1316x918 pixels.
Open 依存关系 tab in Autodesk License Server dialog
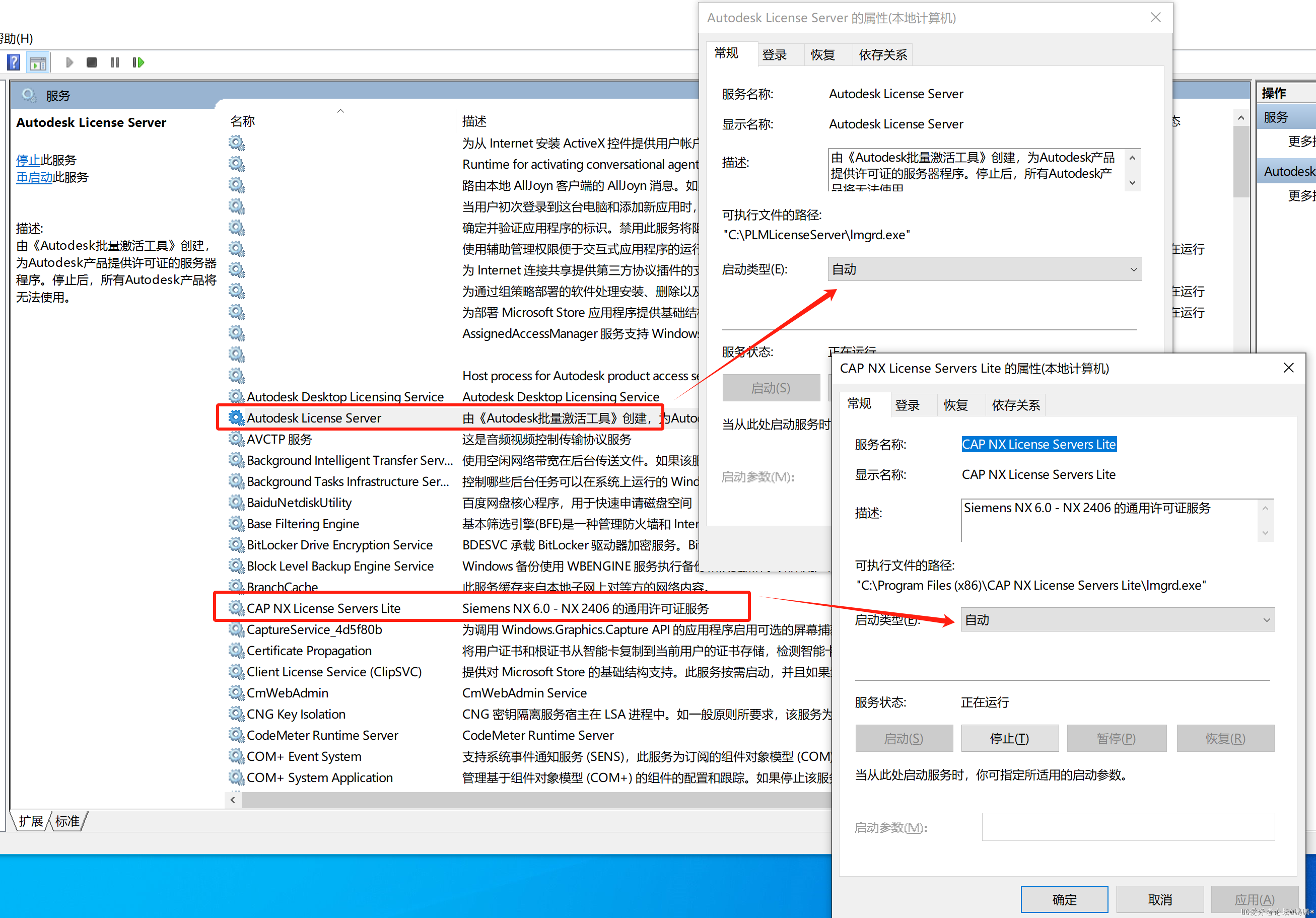coord(883,55)
